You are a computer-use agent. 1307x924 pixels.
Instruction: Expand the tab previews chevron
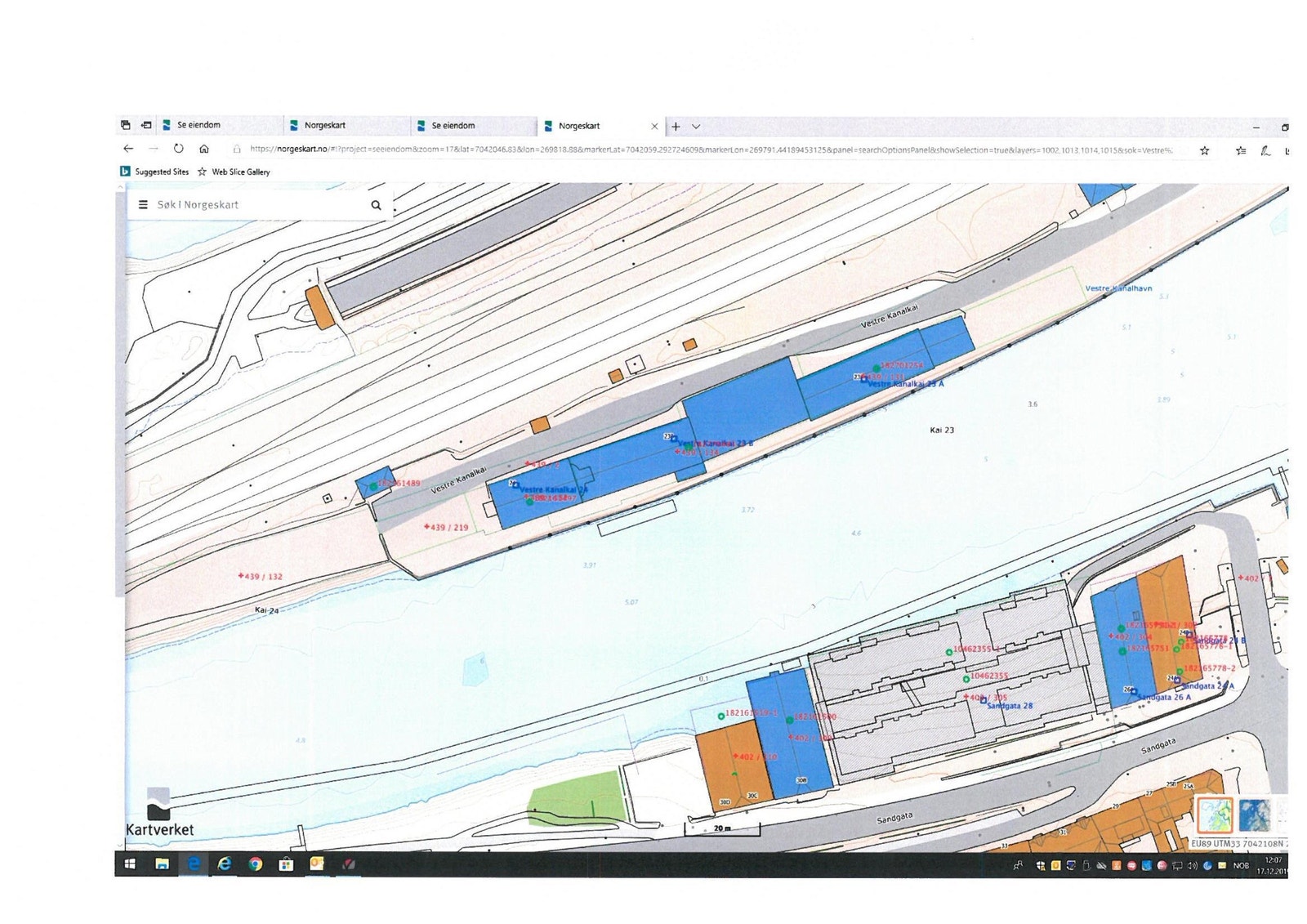(x=696, y=127)
